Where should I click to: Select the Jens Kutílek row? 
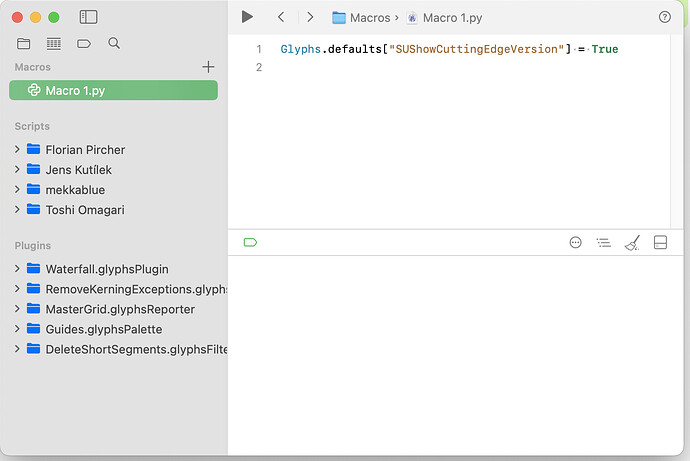point(114,170)
